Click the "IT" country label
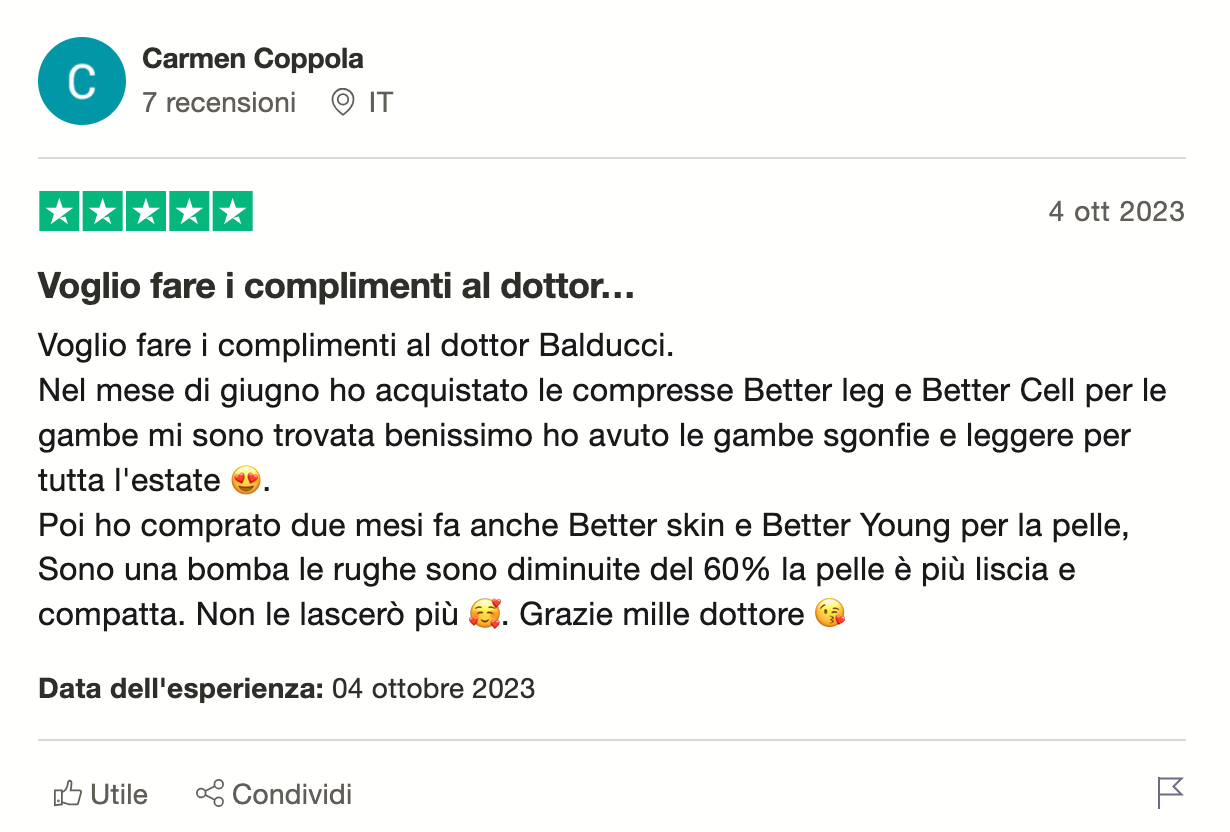The height and width of the screenshot is (832, 1230). point(380,102)
